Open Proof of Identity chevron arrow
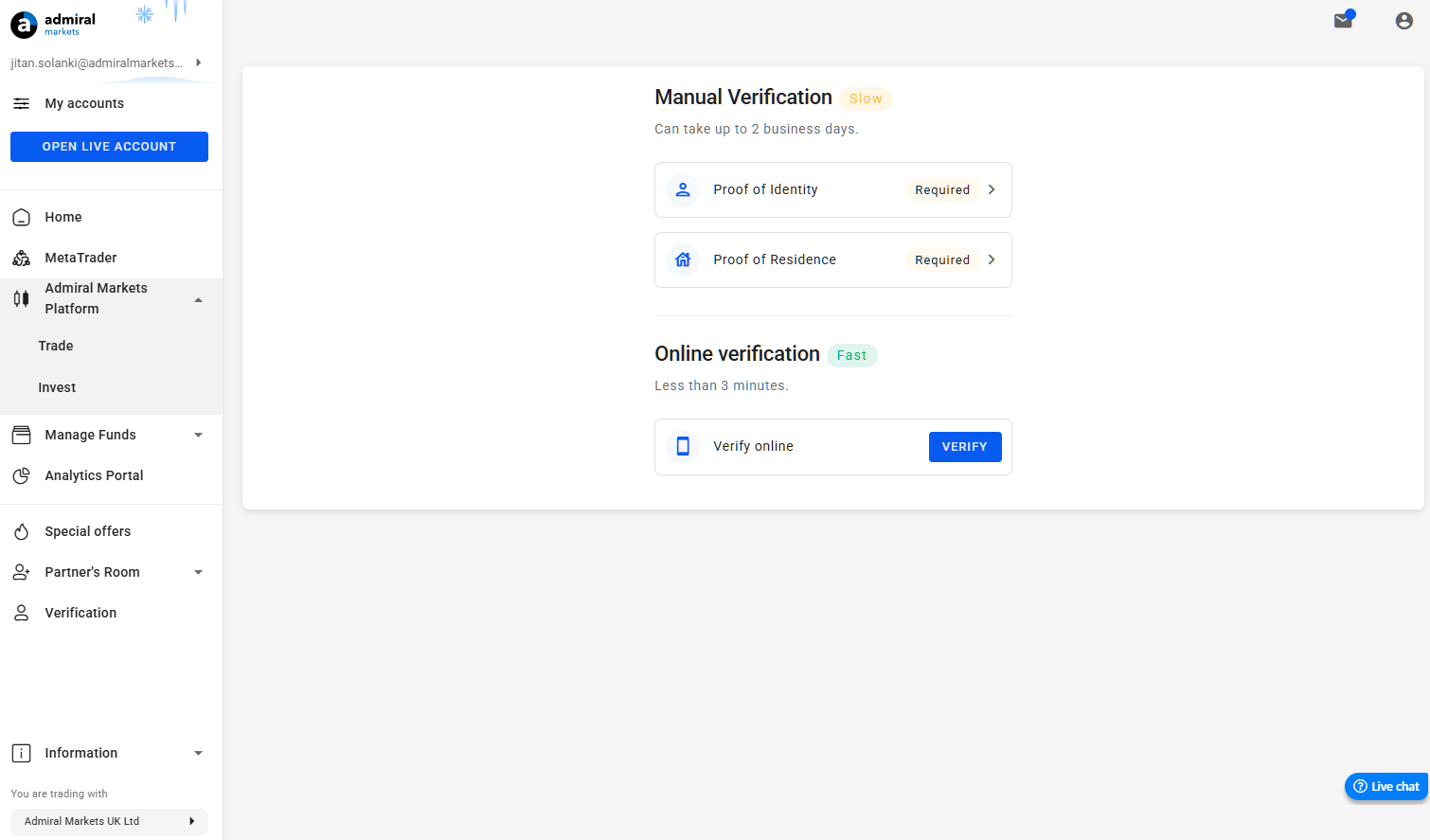Screen dimensions: 1430x840 coord(992,189)
